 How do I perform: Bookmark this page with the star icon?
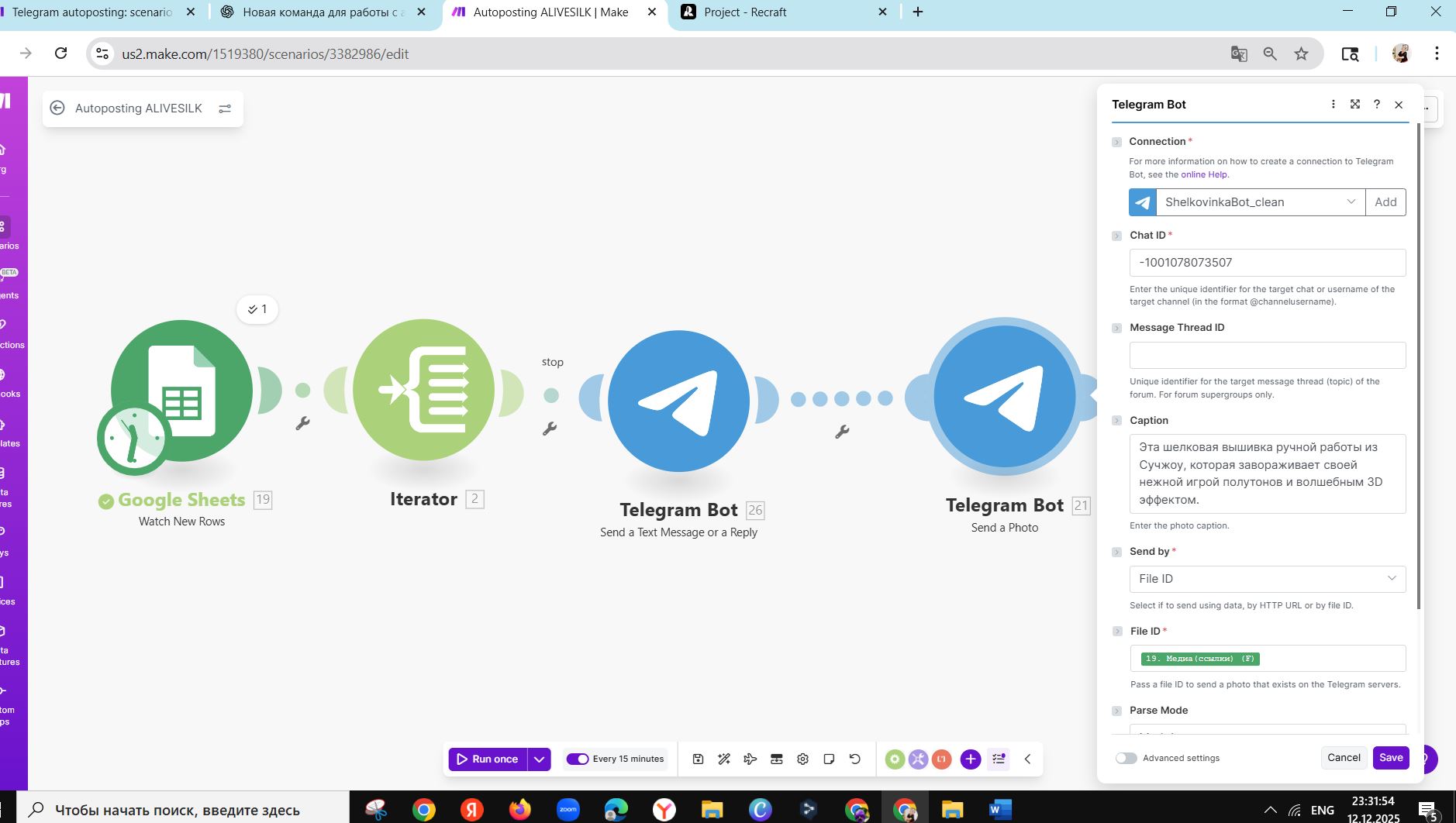[x=1301, y=53]
